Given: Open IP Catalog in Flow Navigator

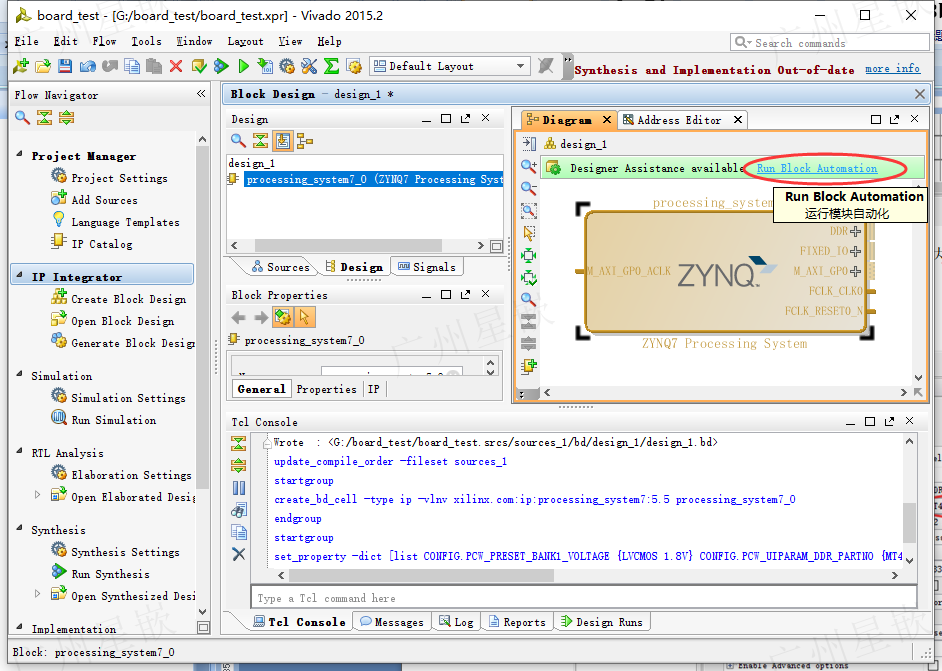Looking at the screenshot, I should 92,243.
